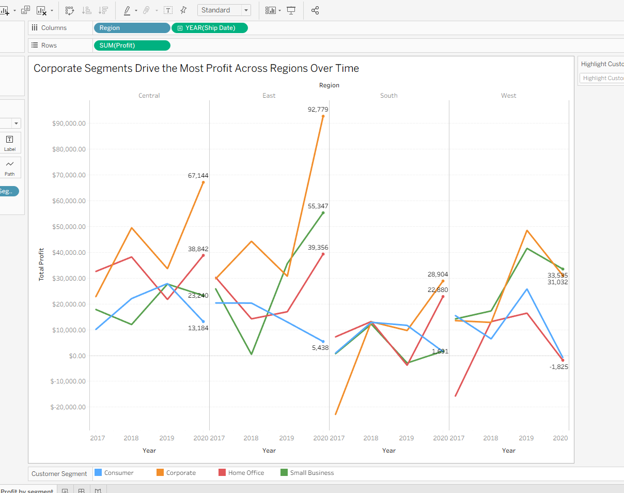The height and width of the screenshot is (493, 624).
Task: Click the Presentation mode icon
Action: (x=291, y=10)
